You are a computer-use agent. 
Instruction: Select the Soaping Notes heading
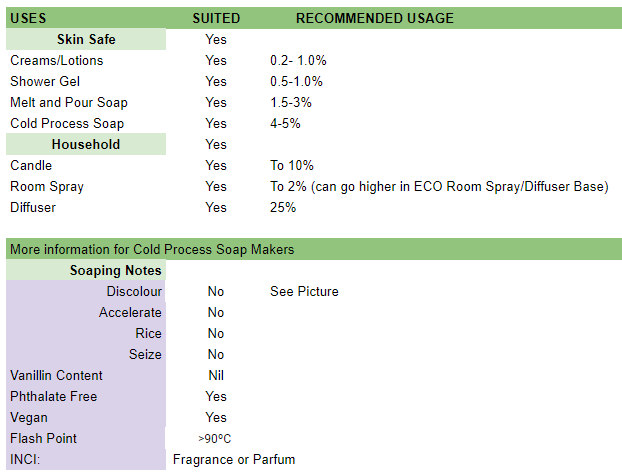tap(115, 270)
